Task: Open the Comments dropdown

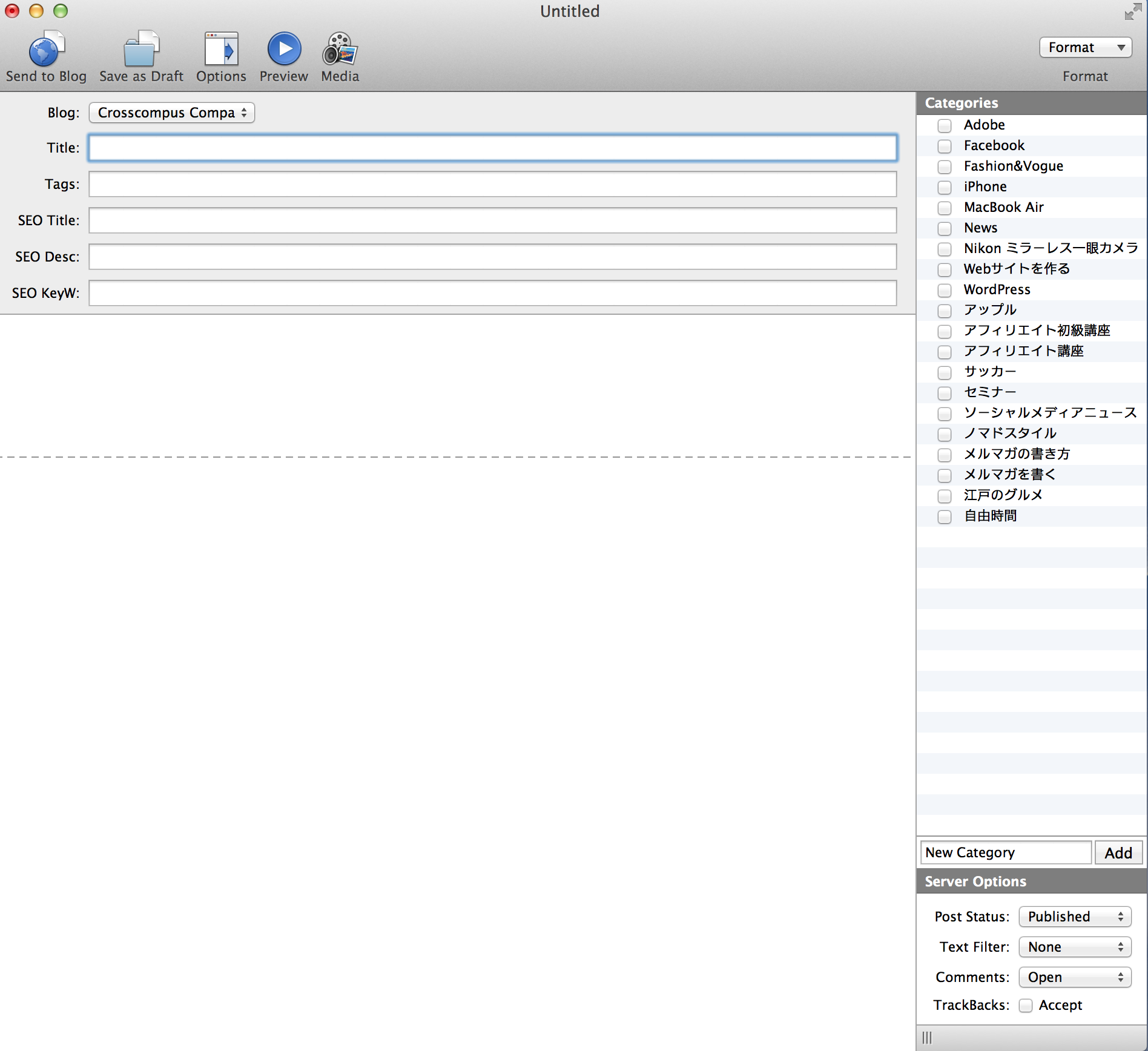Action: point(1075,977)
